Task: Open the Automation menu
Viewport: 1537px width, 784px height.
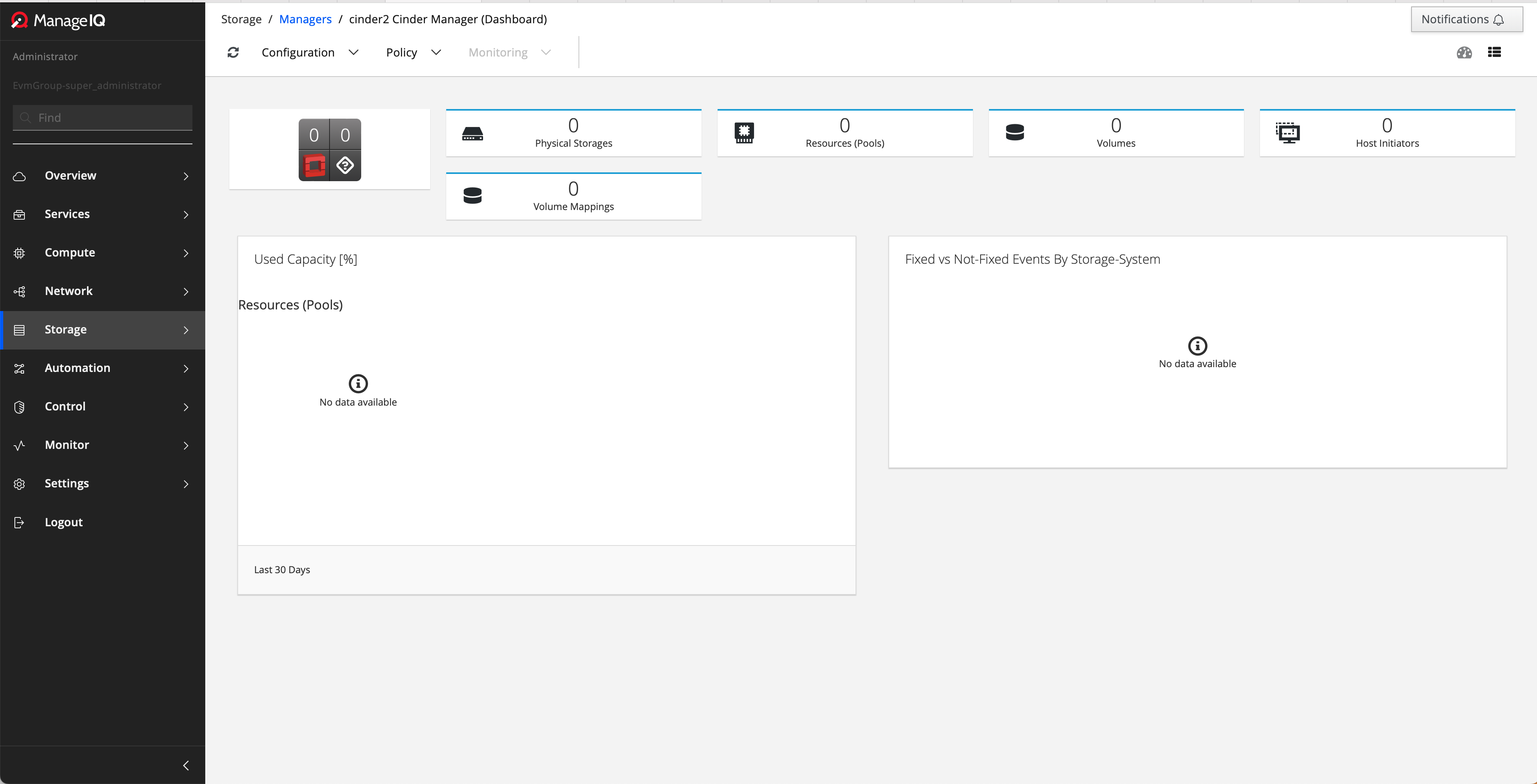Action: tap(77, 368)
